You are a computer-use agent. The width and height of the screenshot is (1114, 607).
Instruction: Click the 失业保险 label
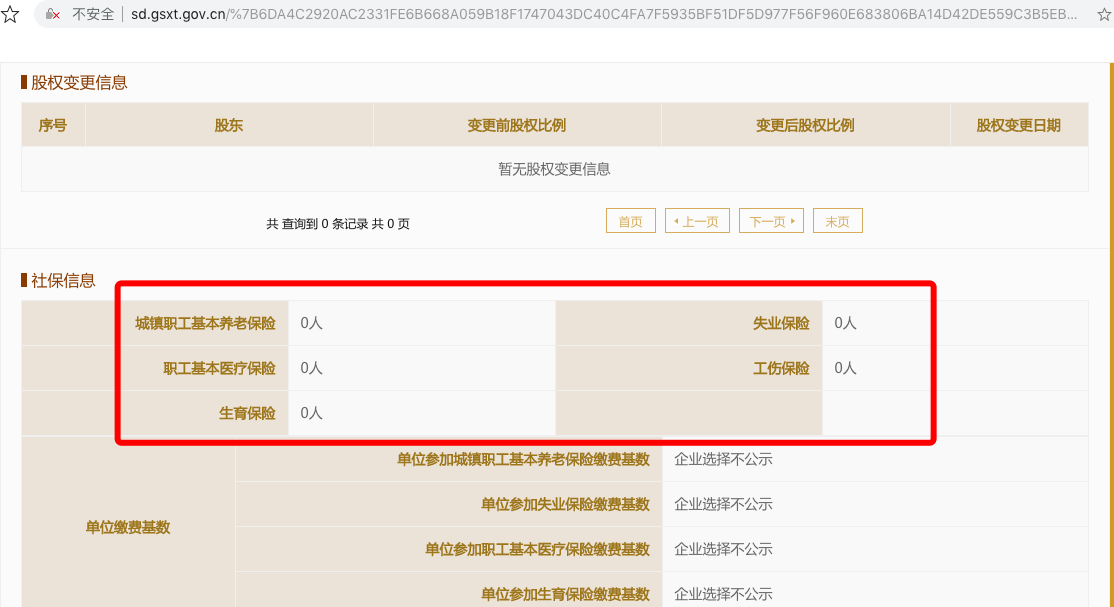(781, 323)
